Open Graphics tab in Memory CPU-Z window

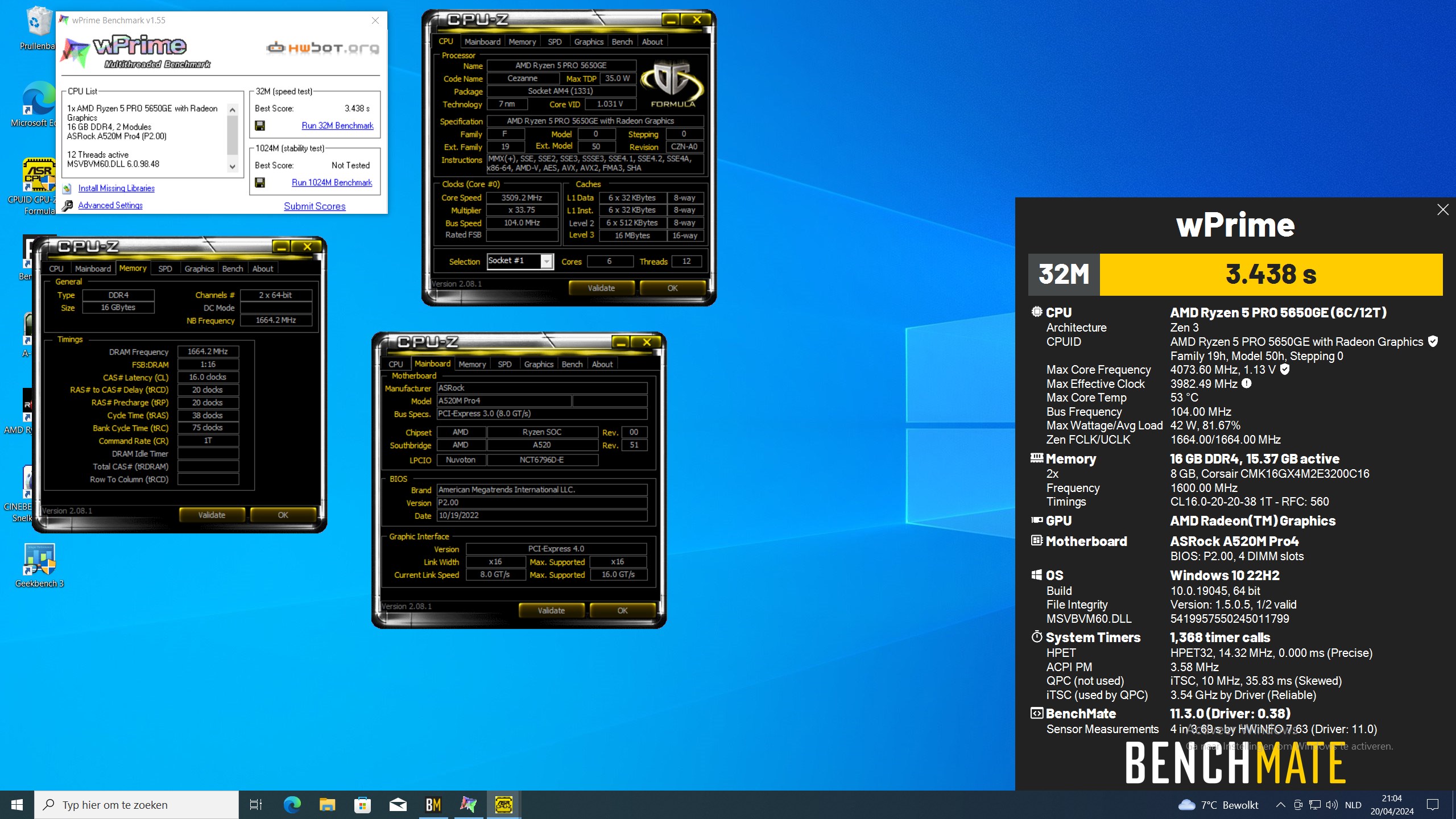coord(199,268)
